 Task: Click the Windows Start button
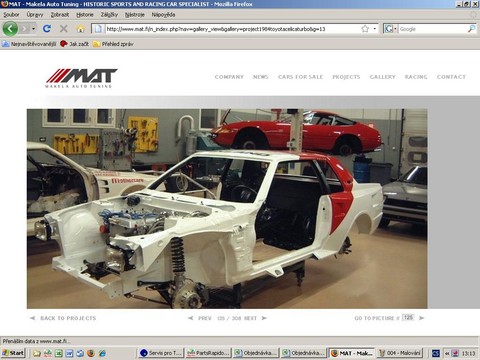click(13, 353)
